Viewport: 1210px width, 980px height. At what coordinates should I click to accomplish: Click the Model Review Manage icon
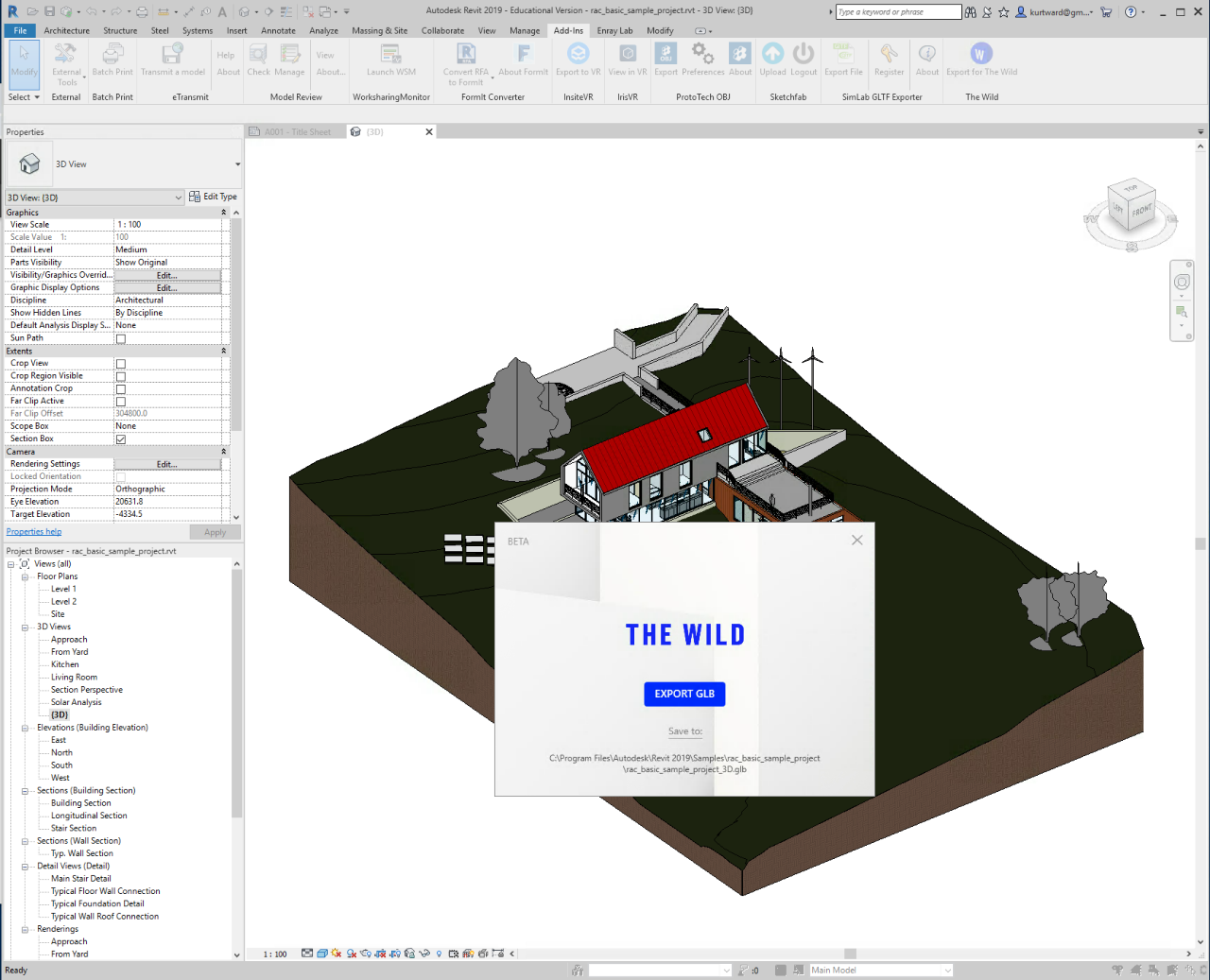[289, 54]
